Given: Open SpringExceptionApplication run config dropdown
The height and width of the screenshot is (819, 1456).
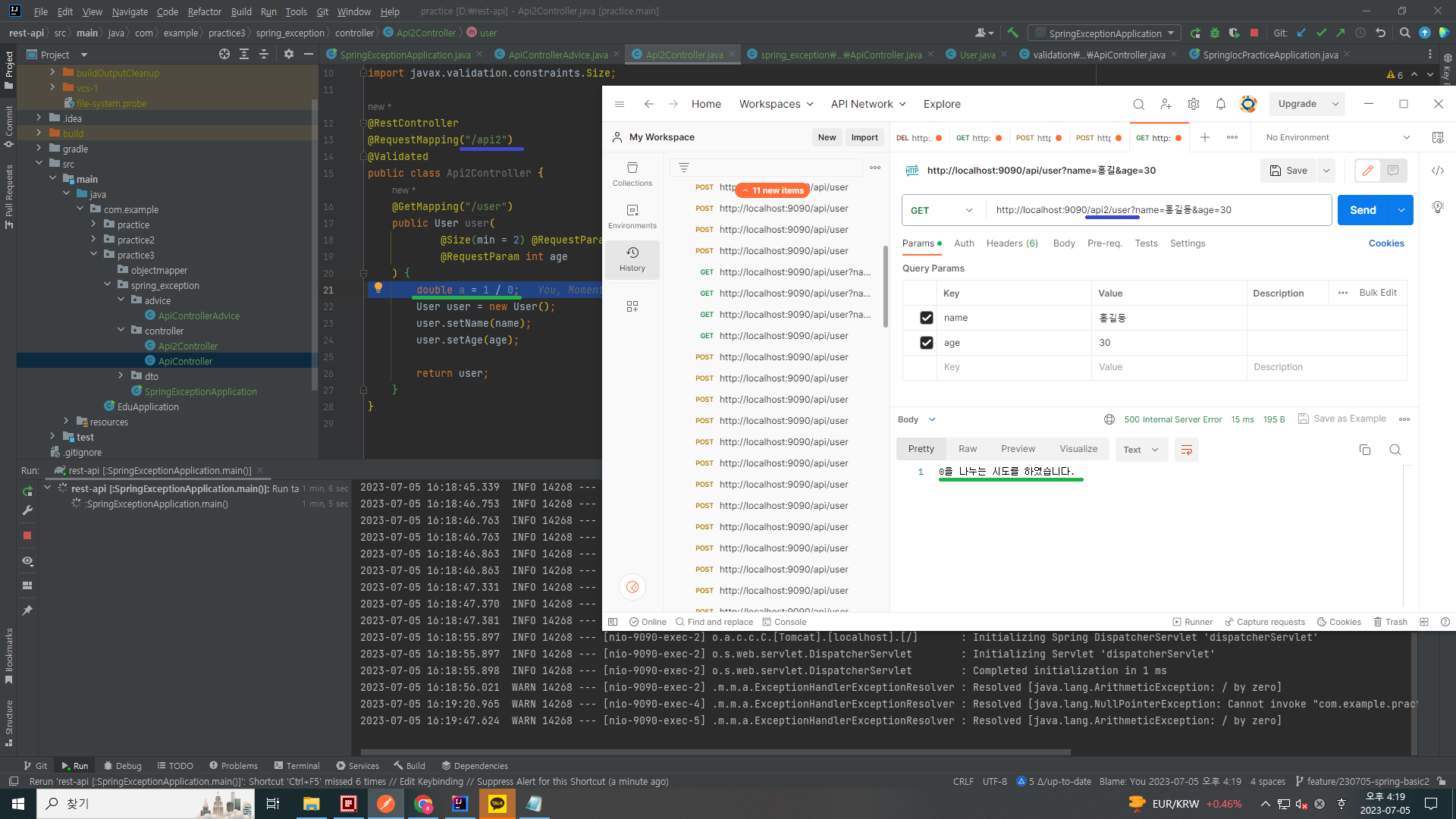Looking at the screenshot, I should (x=1104, y=33).
